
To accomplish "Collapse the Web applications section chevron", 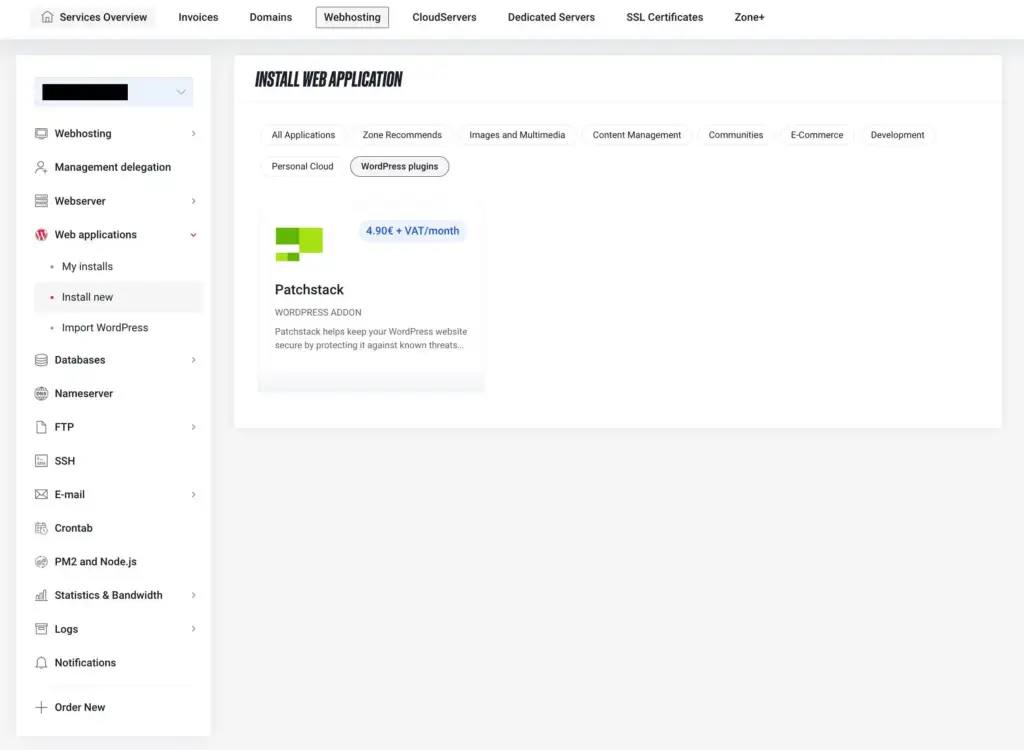I will pyautogui.click(x=193, y=235).
